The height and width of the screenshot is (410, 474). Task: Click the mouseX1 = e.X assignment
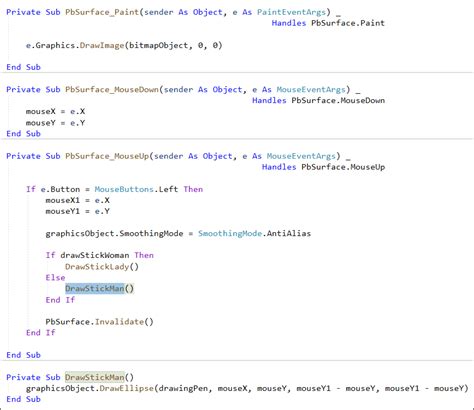pos(77,200)
